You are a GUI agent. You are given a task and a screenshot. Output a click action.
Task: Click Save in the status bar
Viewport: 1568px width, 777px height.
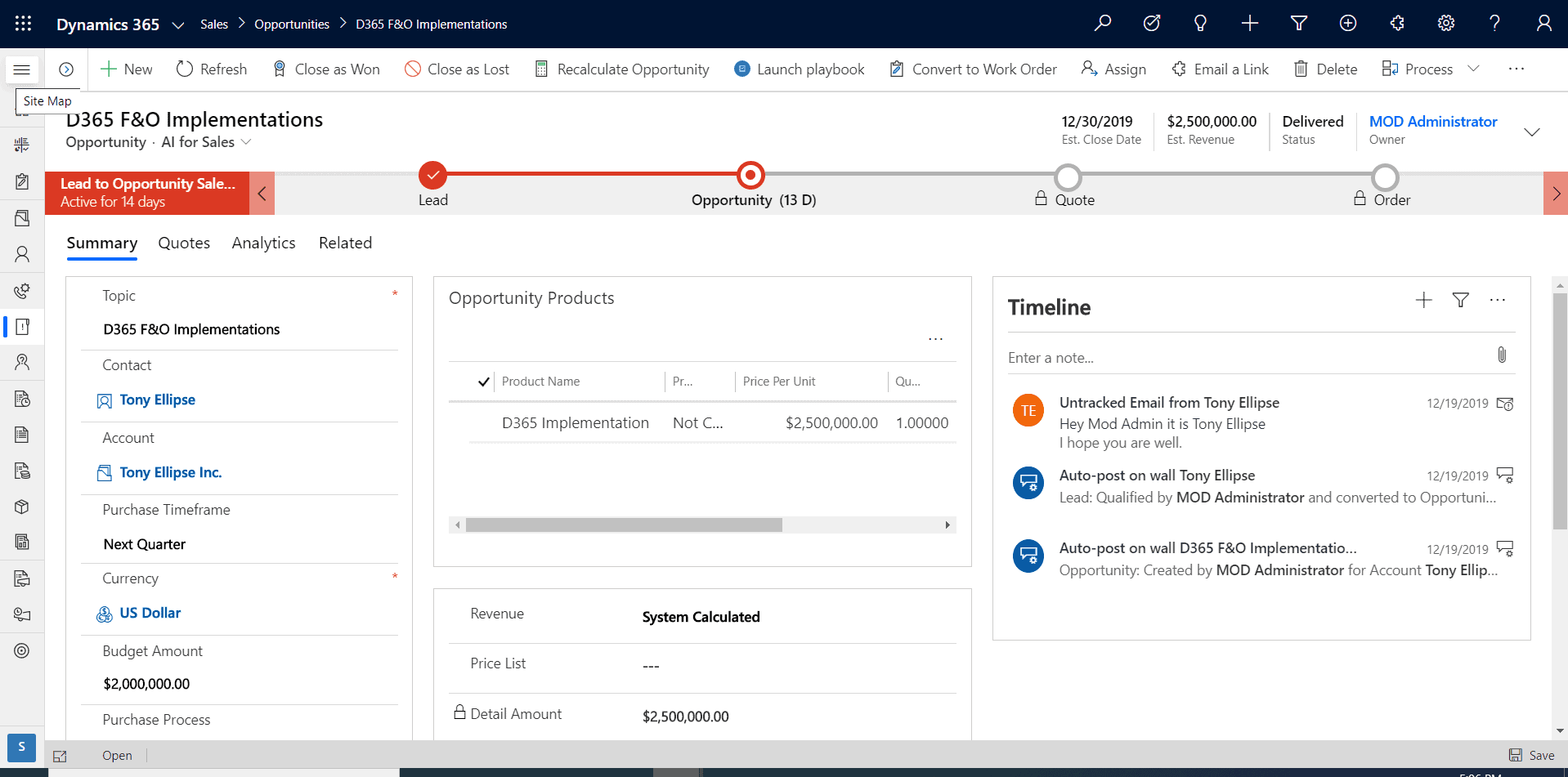point(1532,756)
